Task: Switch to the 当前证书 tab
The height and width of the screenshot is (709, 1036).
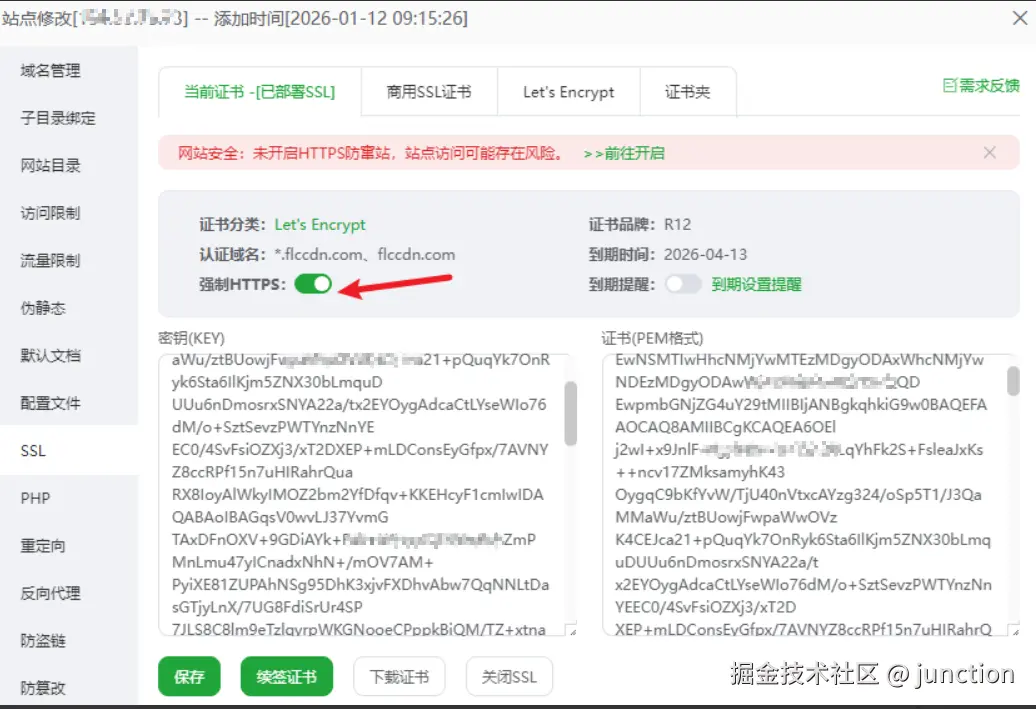Action: pyautogui.click(x=260, y=92)
